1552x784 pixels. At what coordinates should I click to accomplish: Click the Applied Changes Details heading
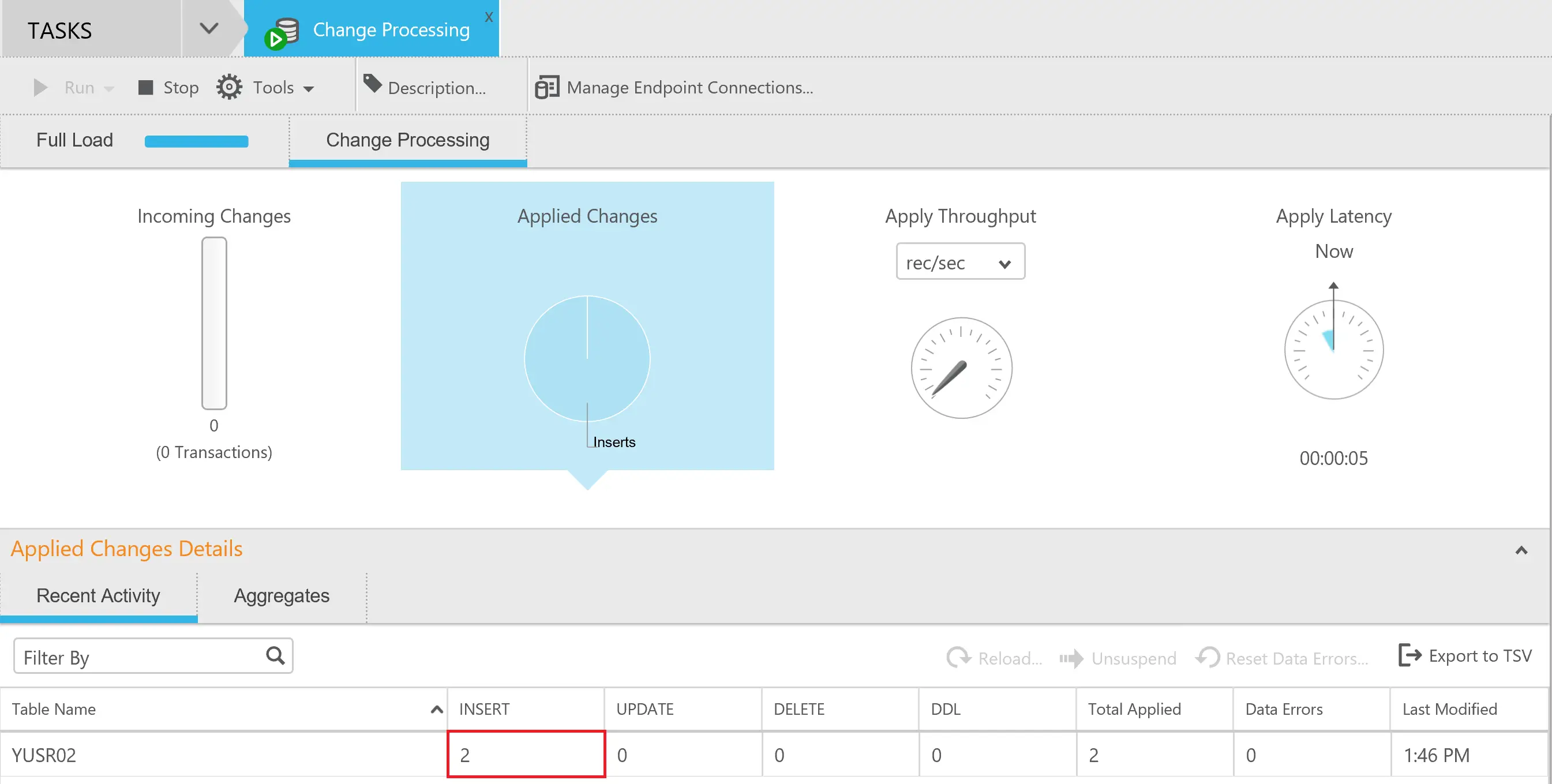pyautogui.click(x=126, y=549)
